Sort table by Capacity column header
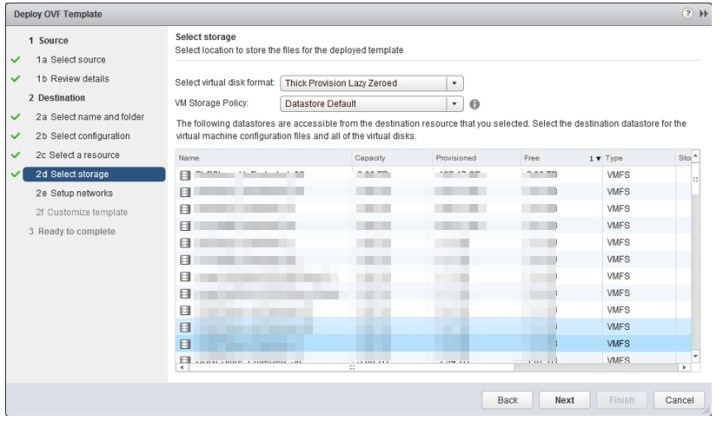Screen dimensions: 723x421 (x=388, y=158)
